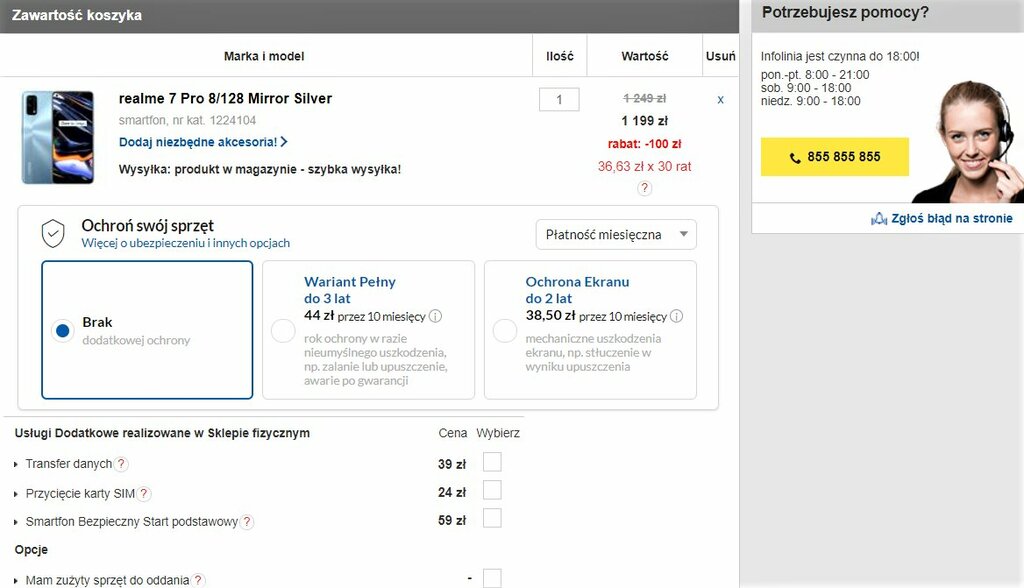Check the Smartfon Bezpieczny Start box
The height and width of the screenshot is (588, 1024).
pyautogui.click(x=492, y=519)
